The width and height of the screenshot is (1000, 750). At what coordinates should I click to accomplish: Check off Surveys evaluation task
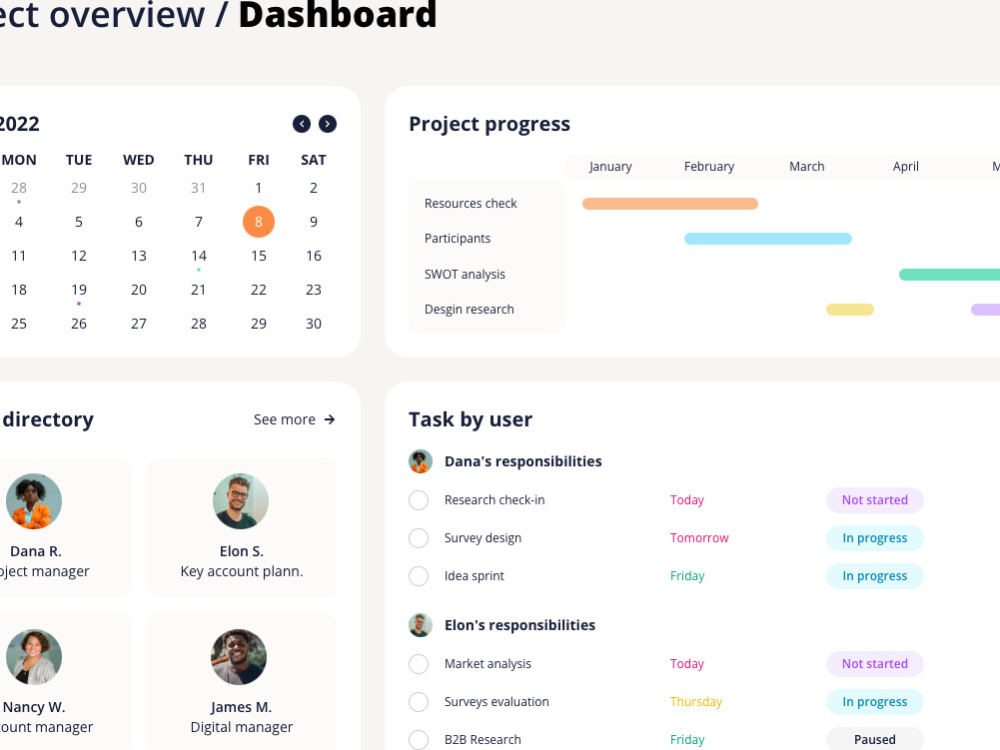pos(418,702)
